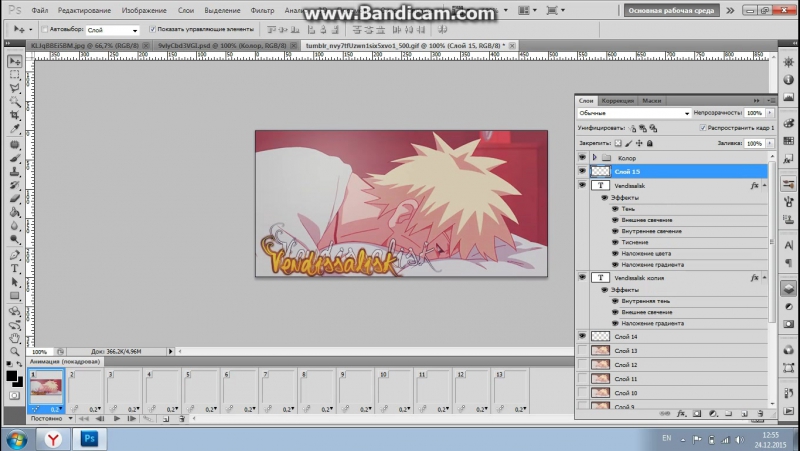Image resolution: width=800 pixels, height=451 pixels.
Task: Collapse effects of Vendissalisk layer
Action: 764,185
